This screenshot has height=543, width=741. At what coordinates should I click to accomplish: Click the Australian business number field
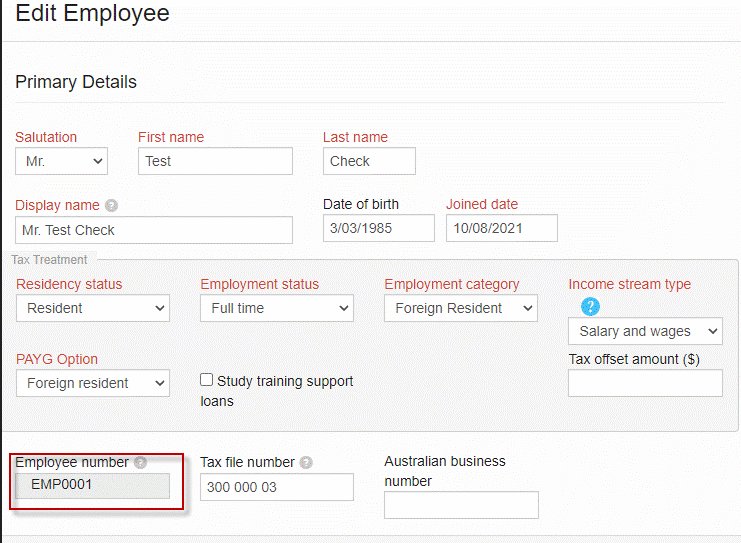click(461, 505)
